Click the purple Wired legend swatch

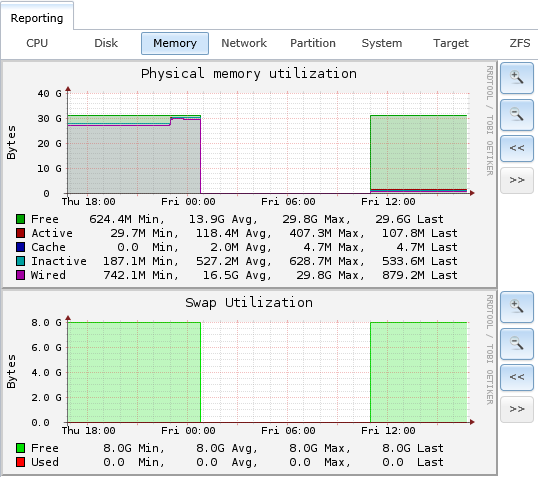click(21, 275)
